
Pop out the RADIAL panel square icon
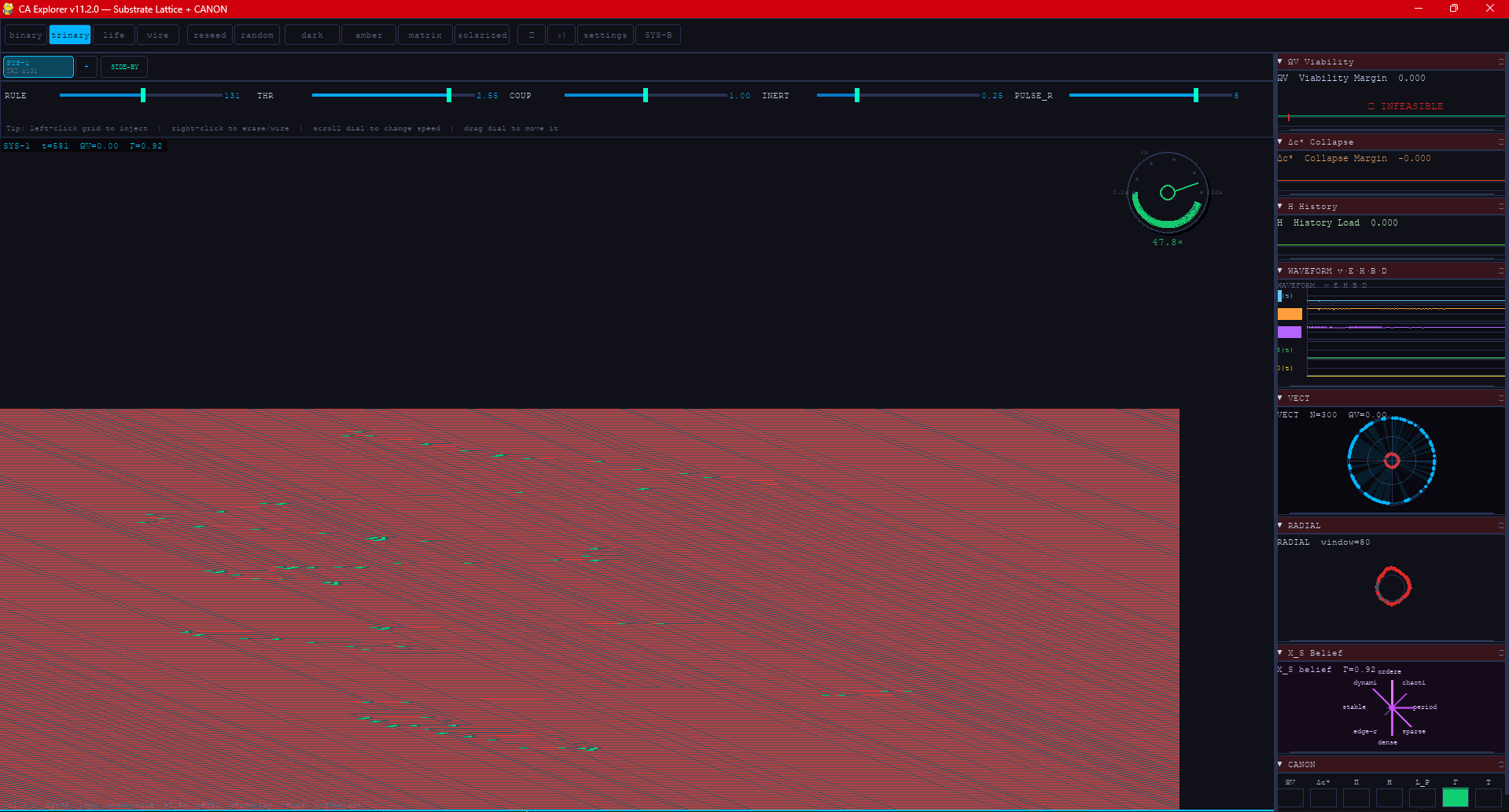1500,525
